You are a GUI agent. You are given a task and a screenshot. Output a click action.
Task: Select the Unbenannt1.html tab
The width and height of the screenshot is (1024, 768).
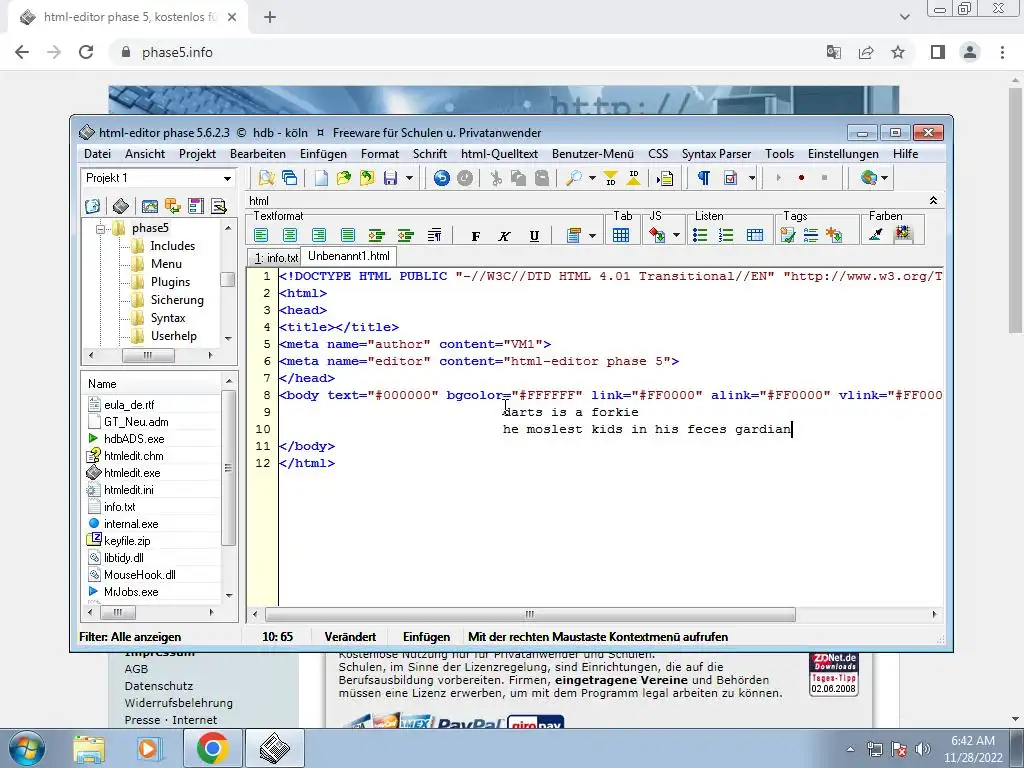click(349, 256)
